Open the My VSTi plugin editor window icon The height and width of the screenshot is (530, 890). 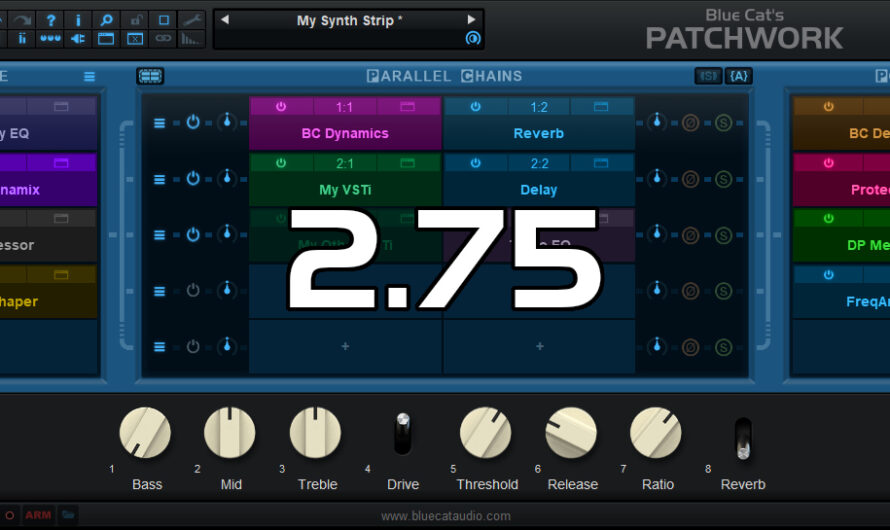[407, 163]
